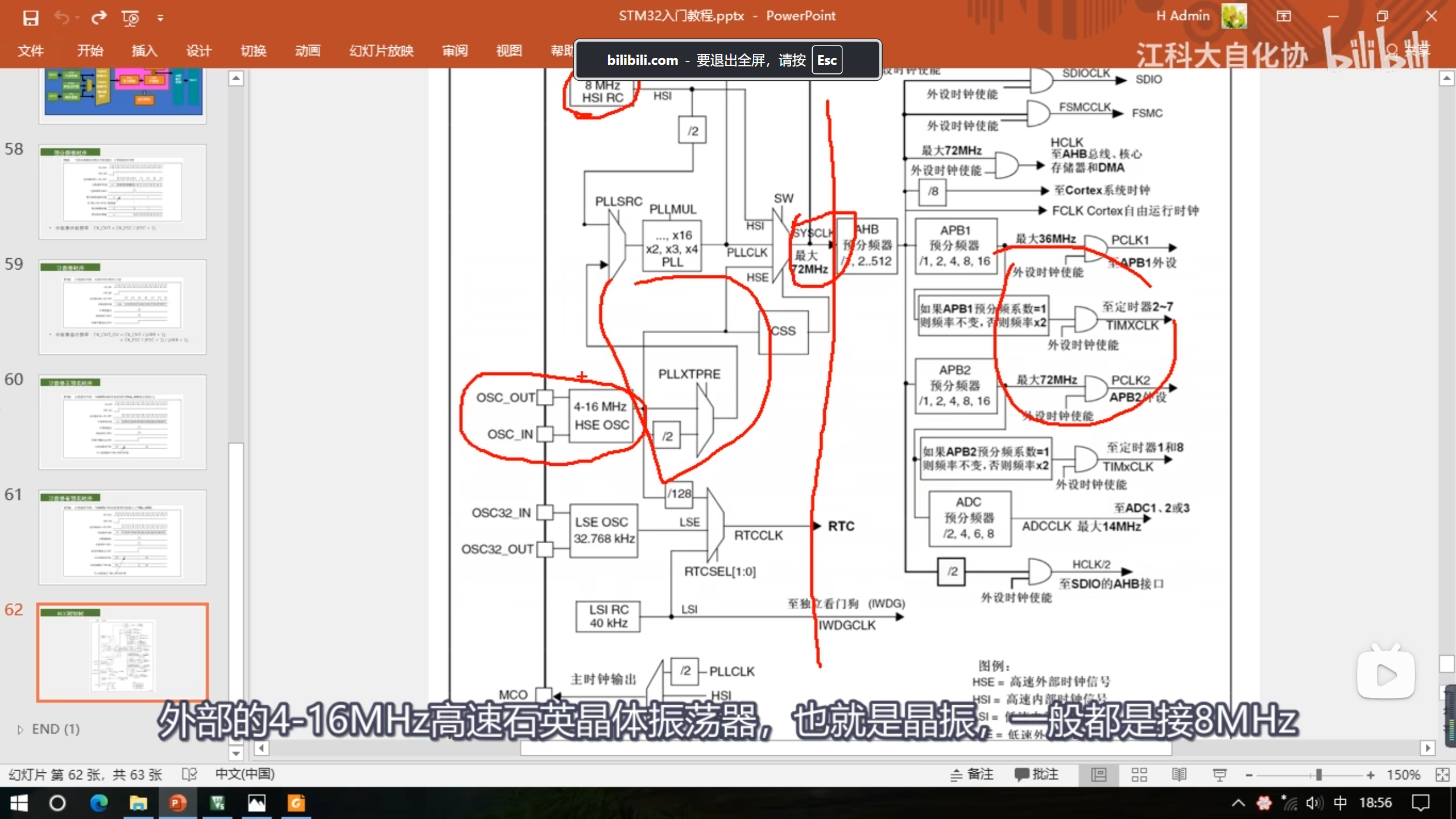This screenshot has width=1456, height=819.
Task: Open the 幻灯片放映 ribbon tab
Action: 381,51
